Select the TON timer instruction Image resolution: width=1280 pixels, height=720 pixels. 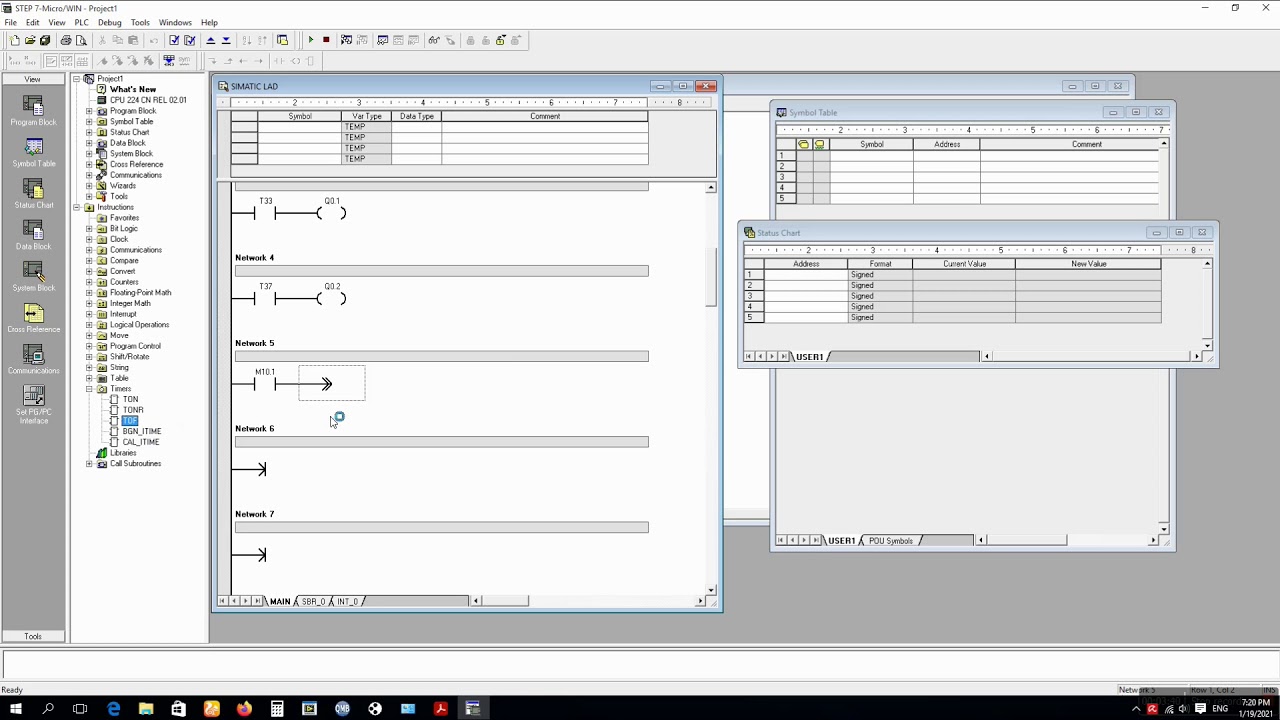(x=130, y=400)
